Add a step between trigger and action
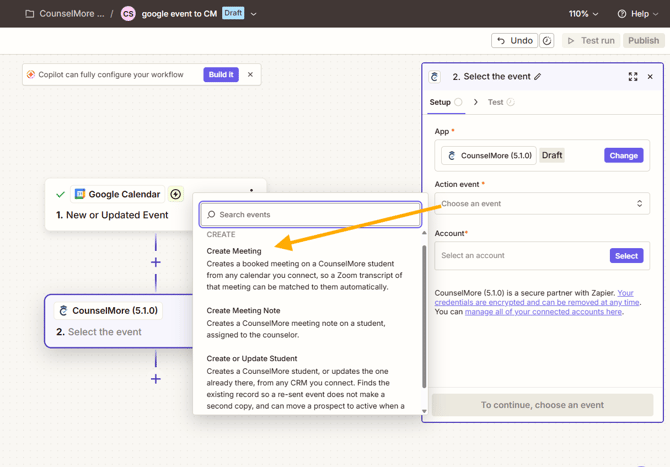This screenshot has height=467, width=670. tap(156, 262)
